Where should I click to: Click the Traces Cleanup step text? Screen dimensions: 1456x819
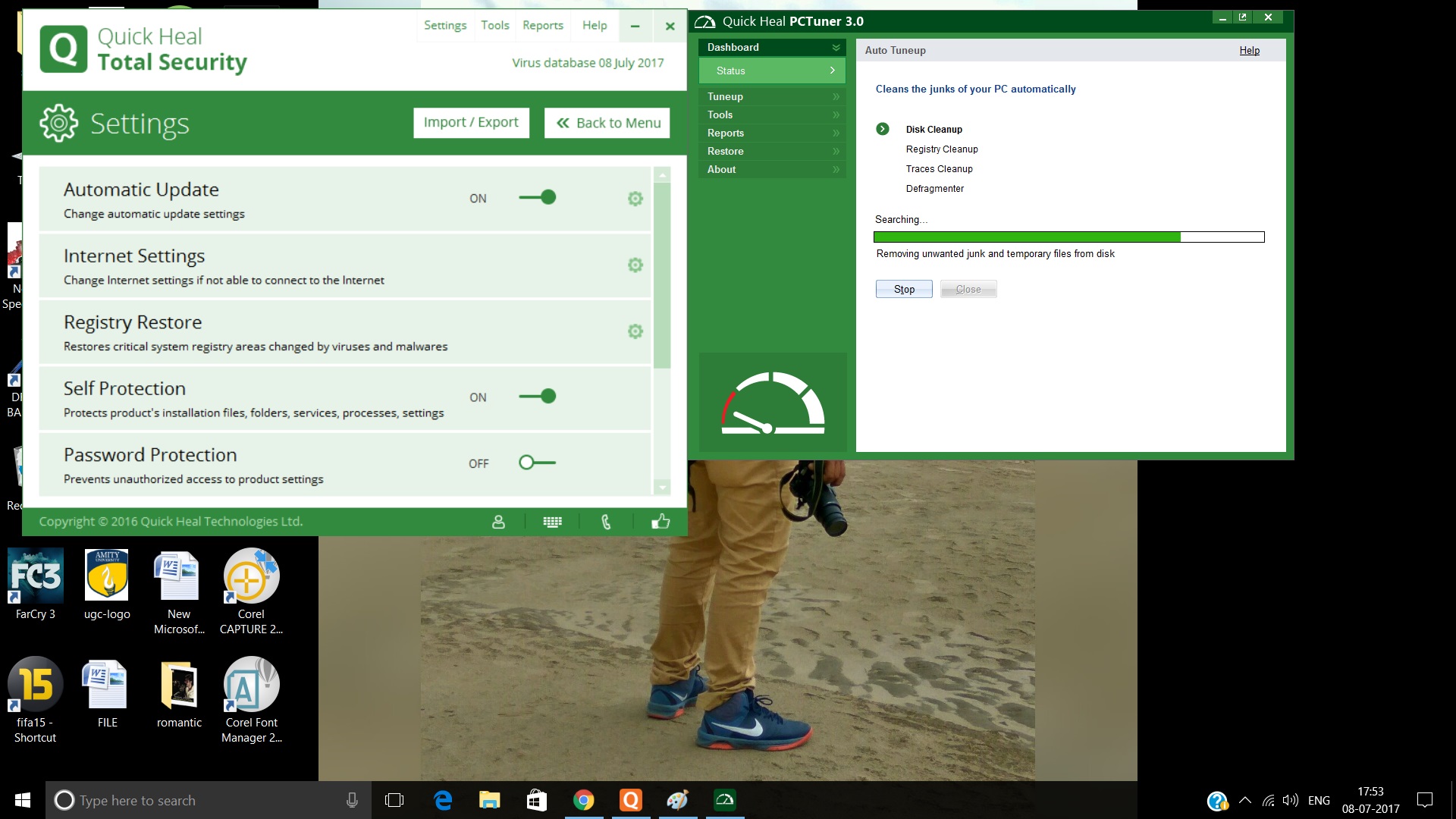click(x=939, y=169)
